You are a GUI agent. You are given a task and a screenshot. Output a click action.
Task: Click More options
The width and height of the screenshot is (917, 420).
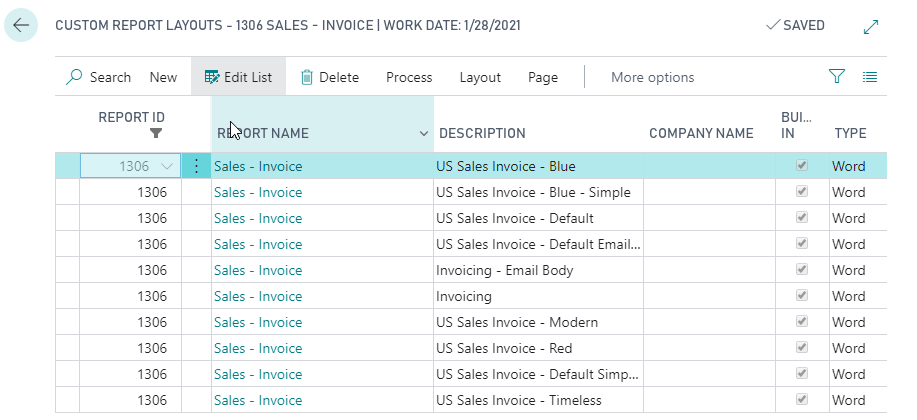click(652, 77)
